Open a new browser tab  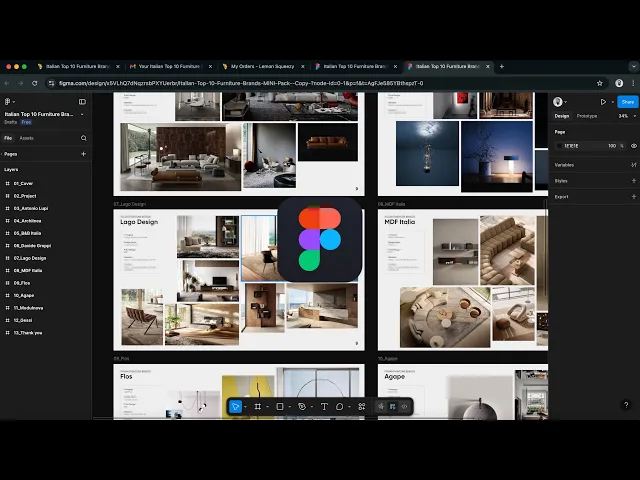(x=502, y=67)
